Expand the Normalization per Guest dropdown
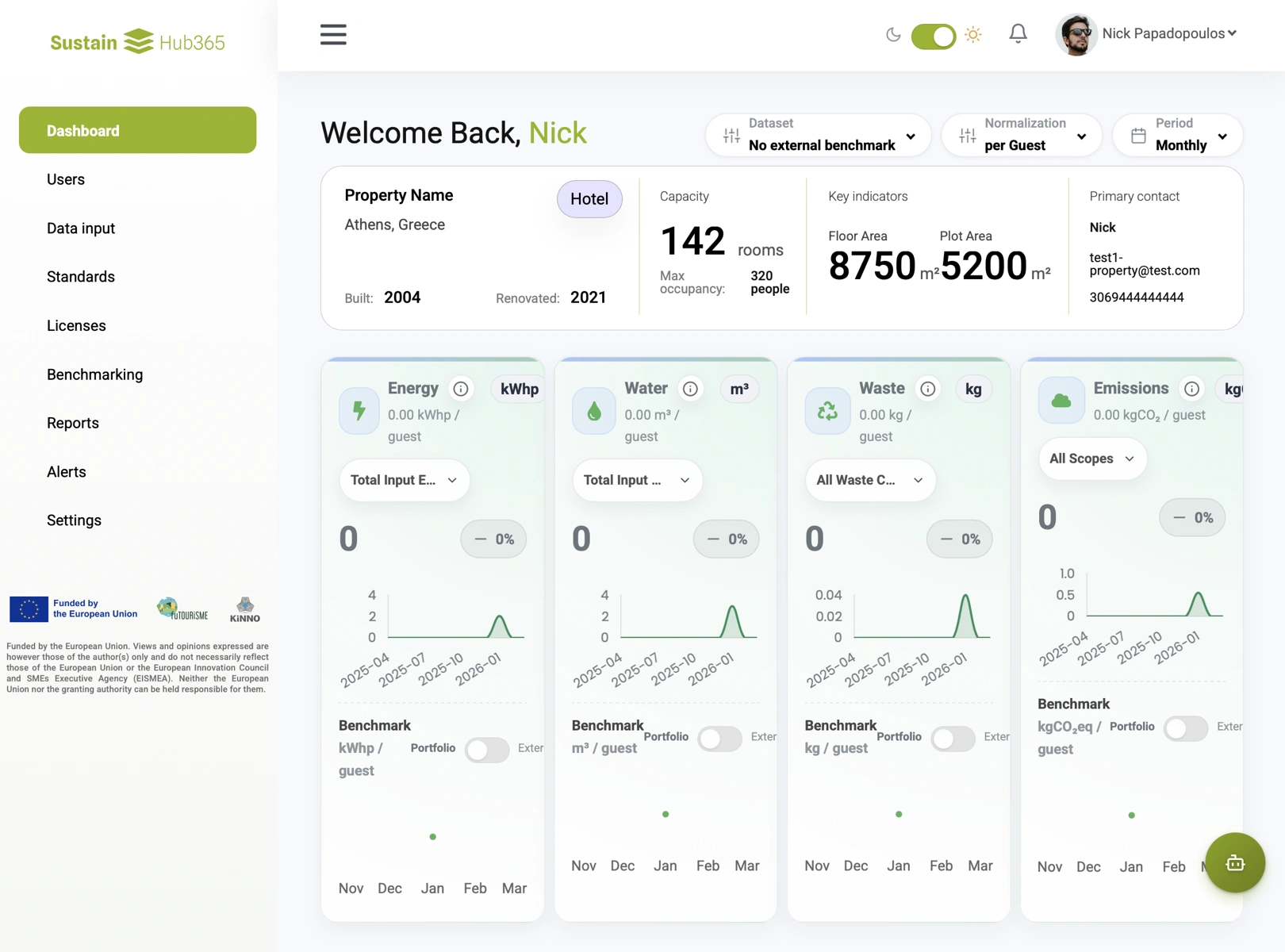Screen dimensions: 1285x952 point(1022,135)
